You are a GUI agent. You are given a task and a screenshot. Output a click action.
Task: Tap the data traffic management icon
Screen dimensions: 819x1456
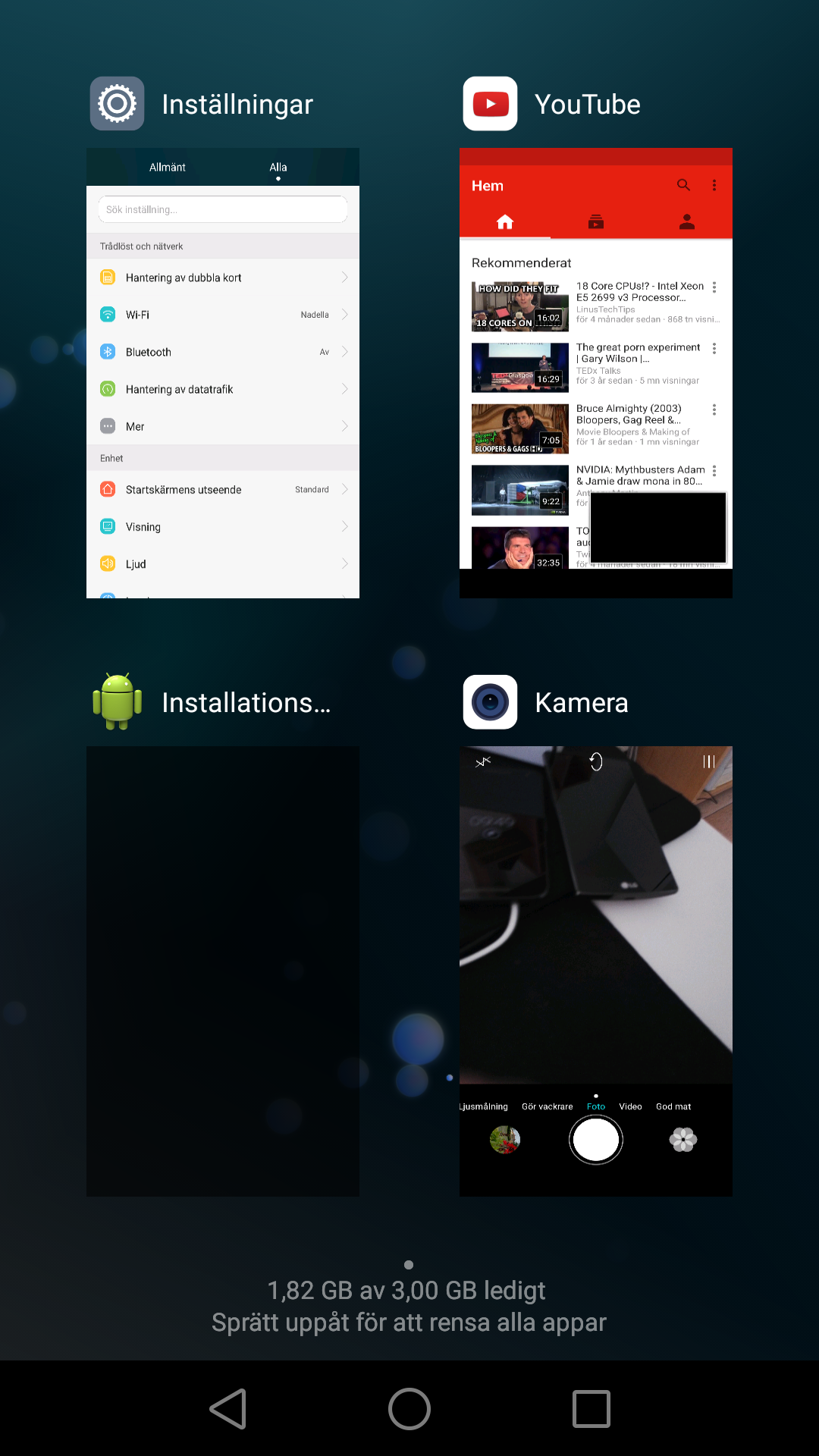(x=108, y=389)
